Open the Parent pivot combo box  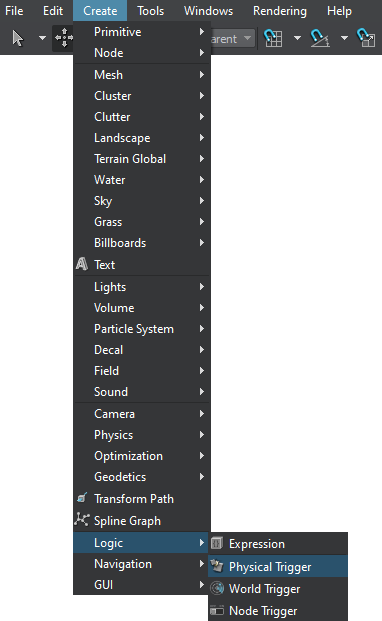pyautogui.click(x=232, y=39)
